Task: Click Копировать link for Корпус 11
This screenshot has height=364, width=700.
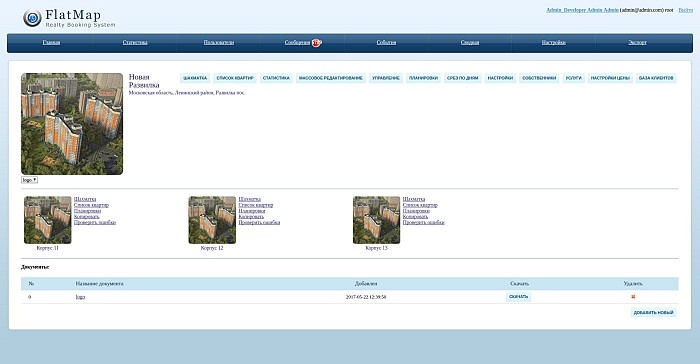Action: coord(87,217)
